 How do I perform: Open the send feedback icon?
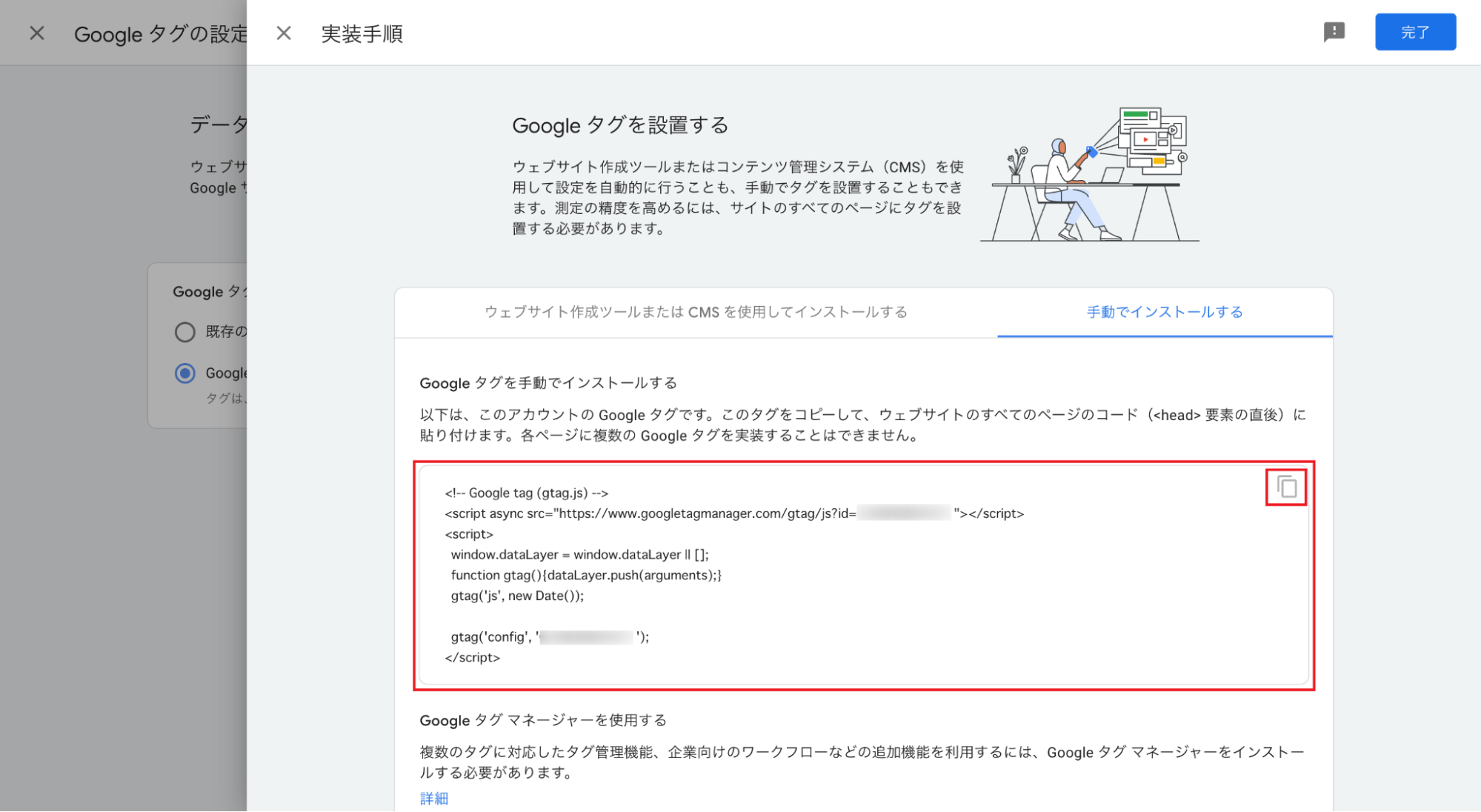[1334, 32]
